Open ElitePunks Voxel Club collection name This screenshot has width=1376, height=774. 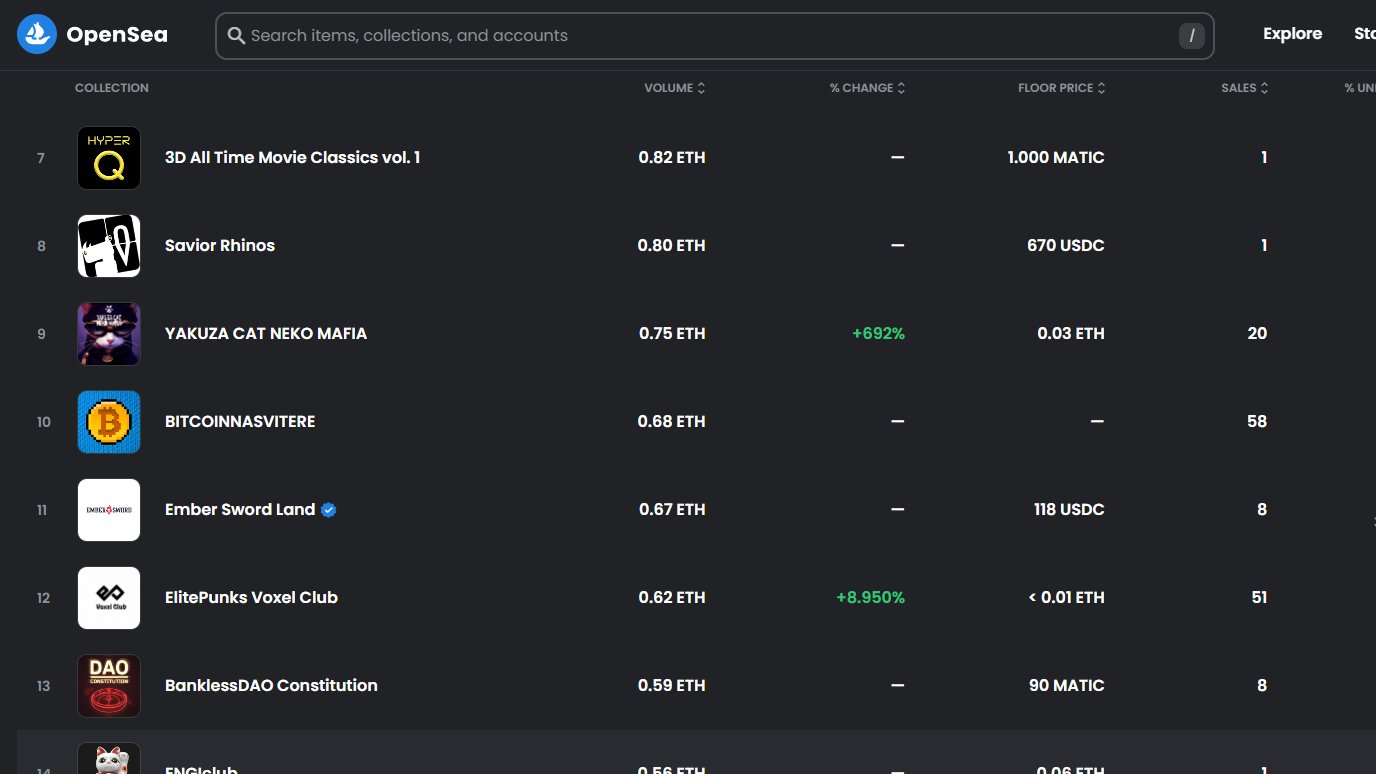pos(251,598)
